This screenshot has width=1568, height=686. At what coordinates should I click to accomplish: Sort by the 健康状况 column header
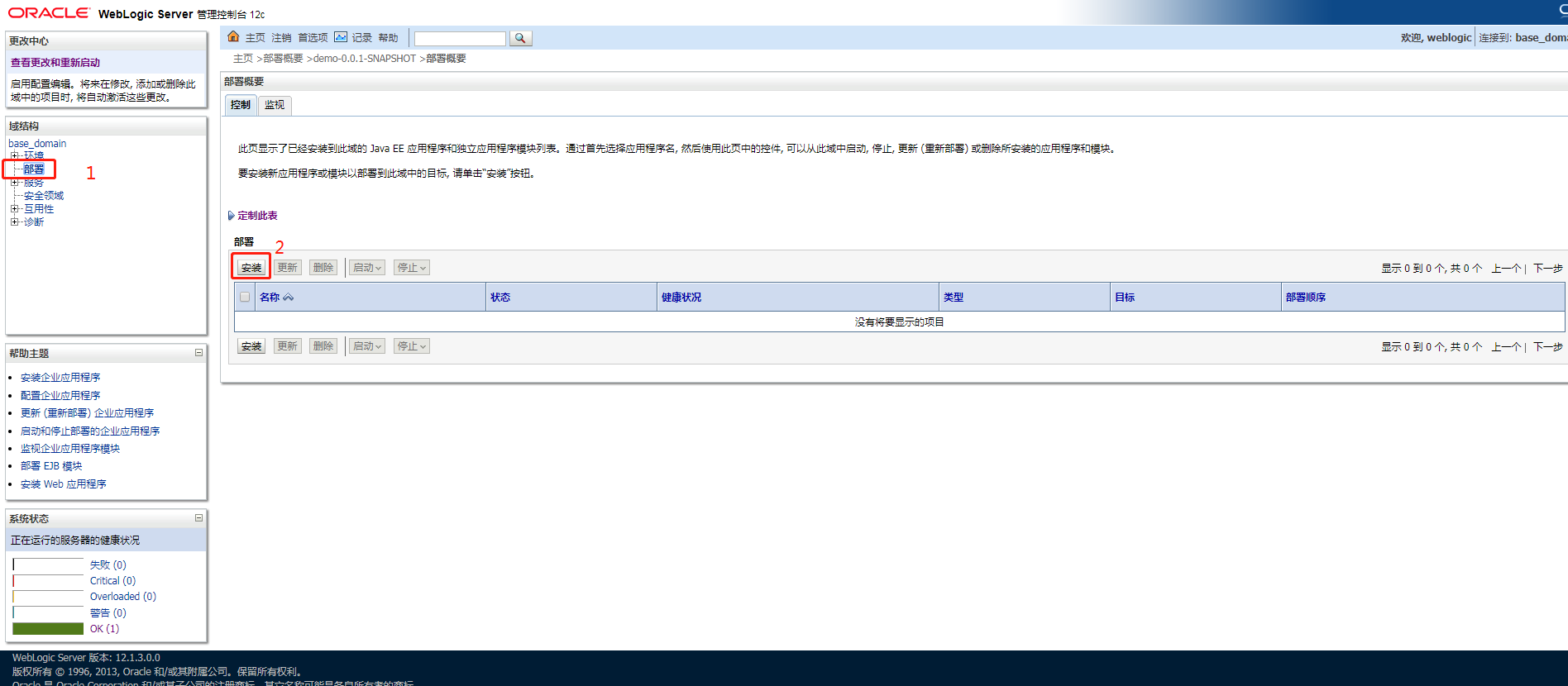coord(681,298)
